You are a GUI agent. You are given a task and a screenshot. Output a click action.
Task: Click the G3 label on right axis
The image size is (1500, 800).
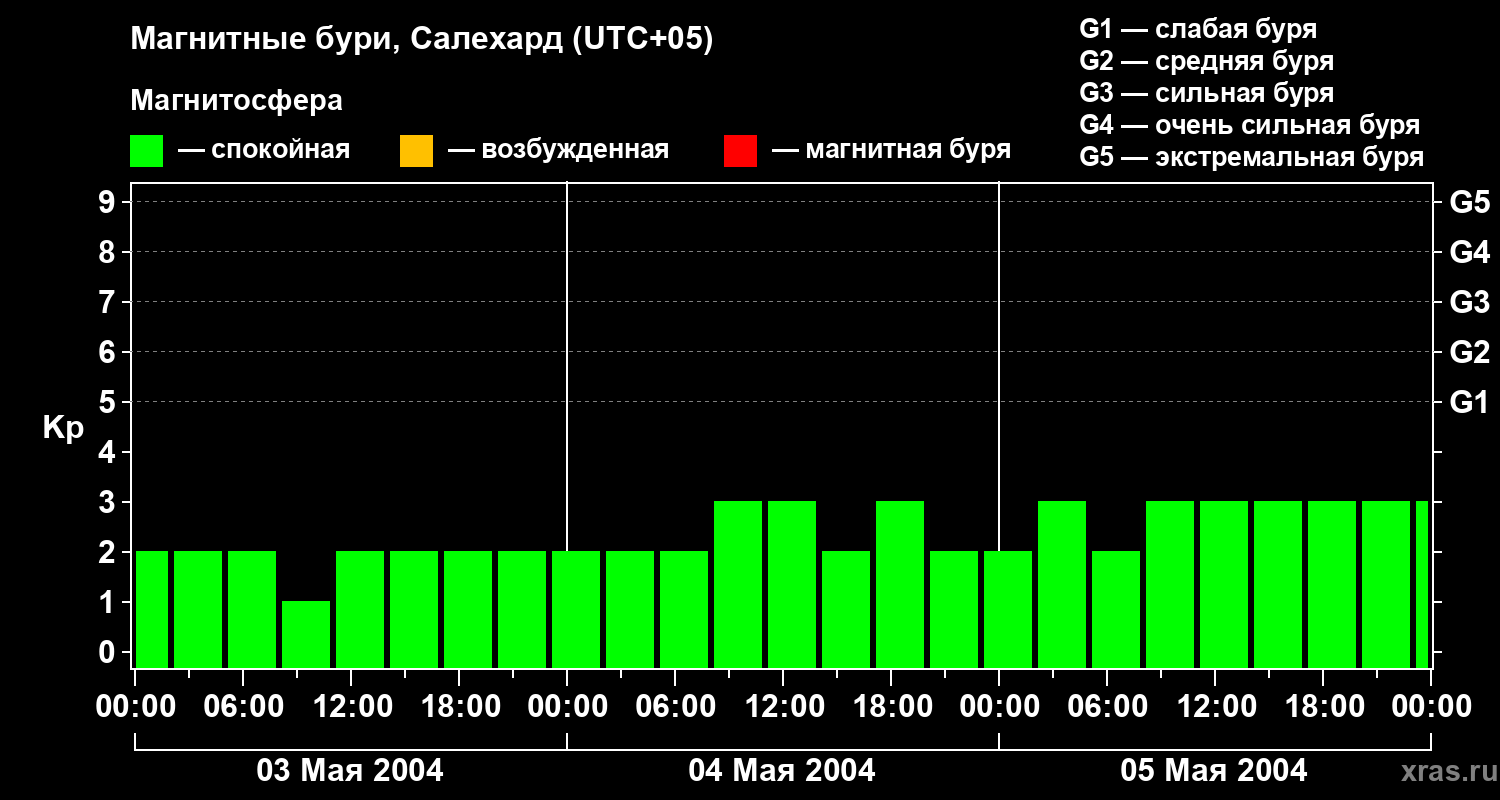(x=1470, y=302)
